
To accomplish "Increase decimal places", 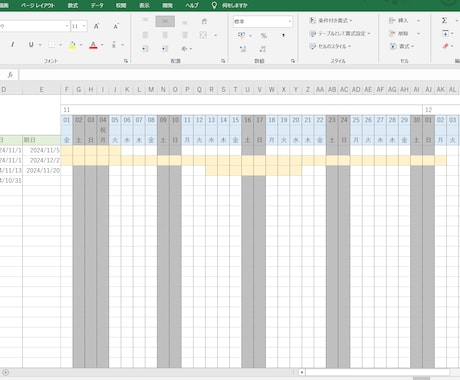I will tap(243, 49).
